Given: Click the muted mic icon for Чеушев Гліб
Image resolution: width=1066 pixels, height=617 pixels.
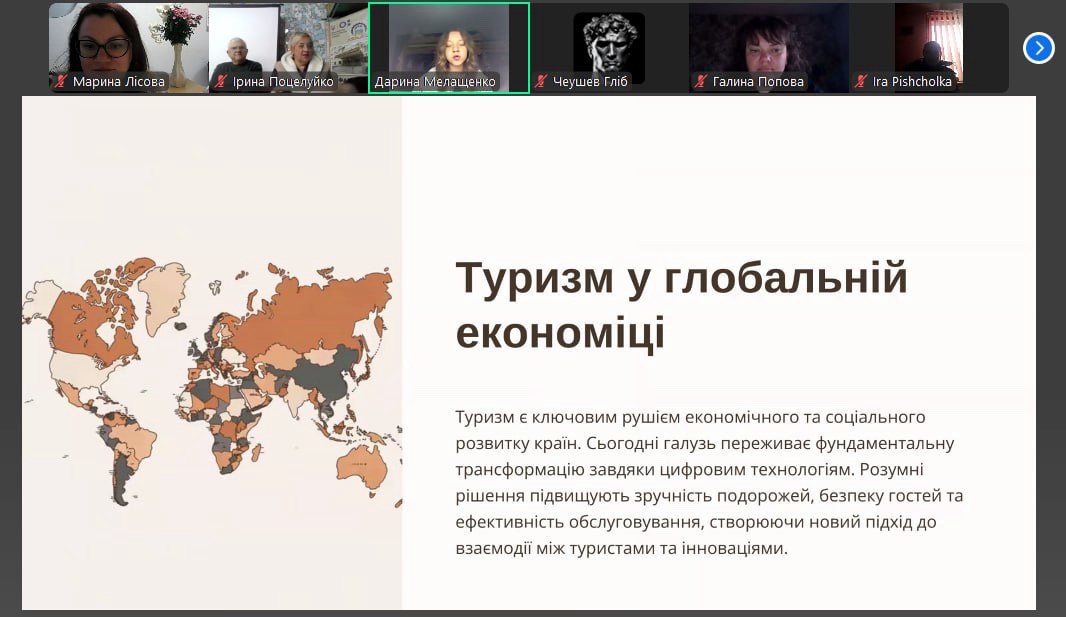Looking at the screenshot, I should (x=541, y=82).
